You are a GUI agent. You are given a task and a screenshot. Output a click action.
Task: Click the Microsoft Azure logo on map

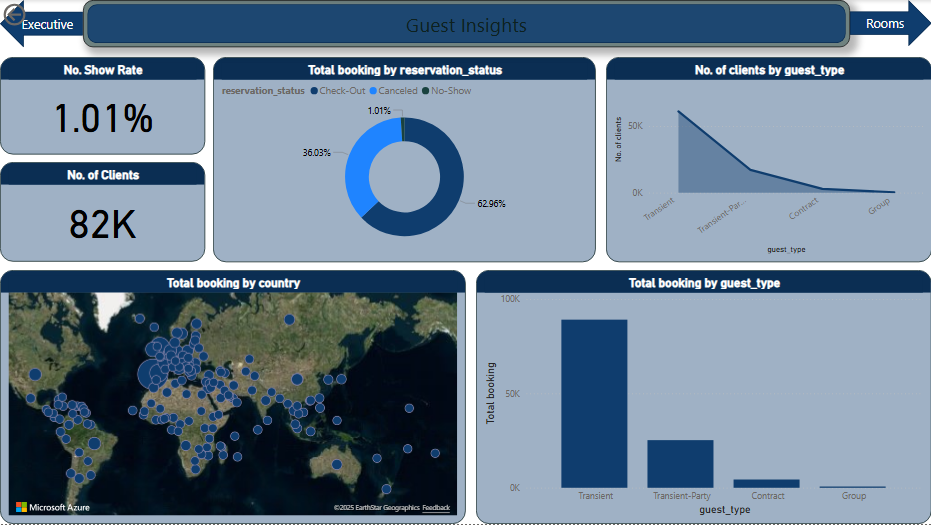point(52,507)
